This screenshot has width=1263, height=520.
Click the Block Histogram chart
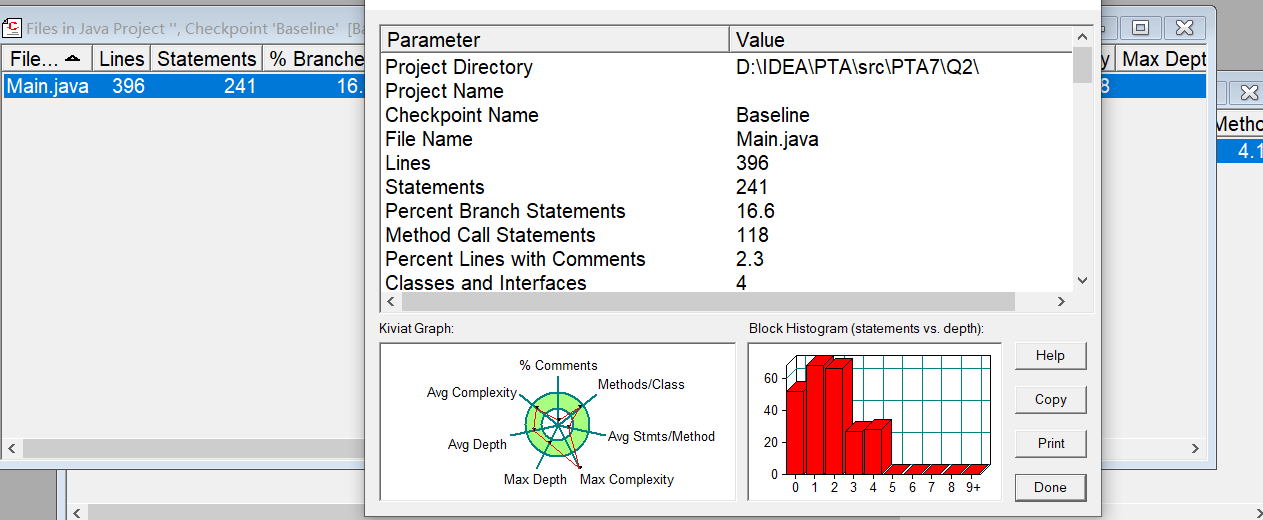tap(874, 421)
